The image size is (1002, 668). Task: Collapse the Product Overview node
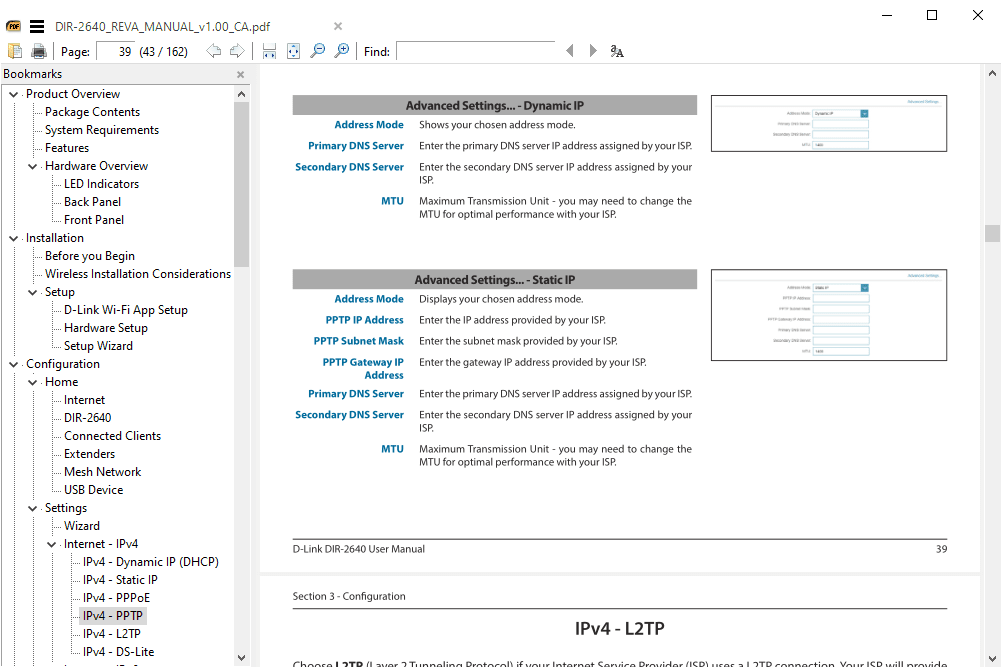13,94
